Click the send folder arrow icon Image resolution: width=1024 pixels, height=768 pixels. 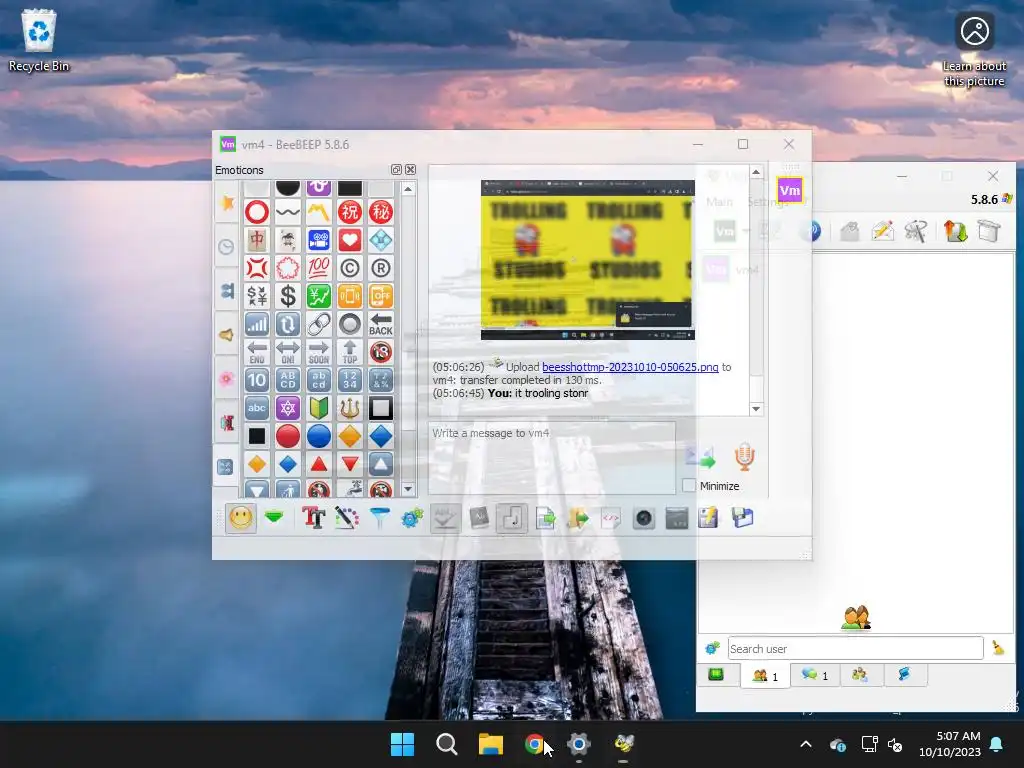(x=578, y=519)
